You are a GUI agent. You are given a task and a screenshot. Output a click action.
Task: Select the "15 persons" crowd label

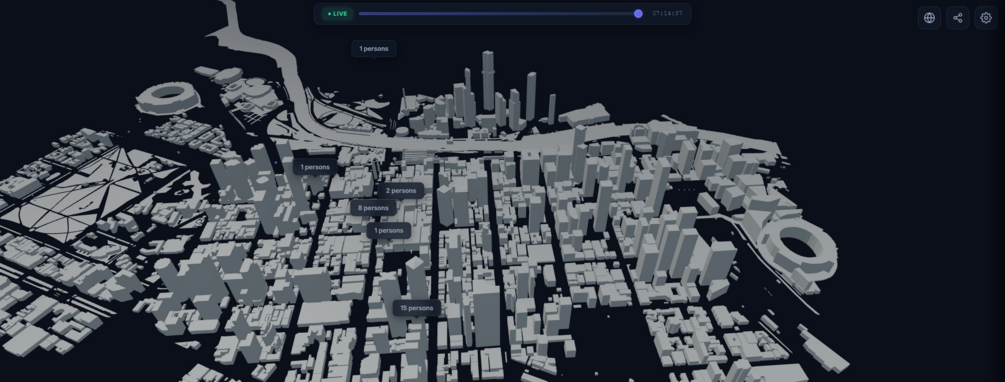(417, 308)
